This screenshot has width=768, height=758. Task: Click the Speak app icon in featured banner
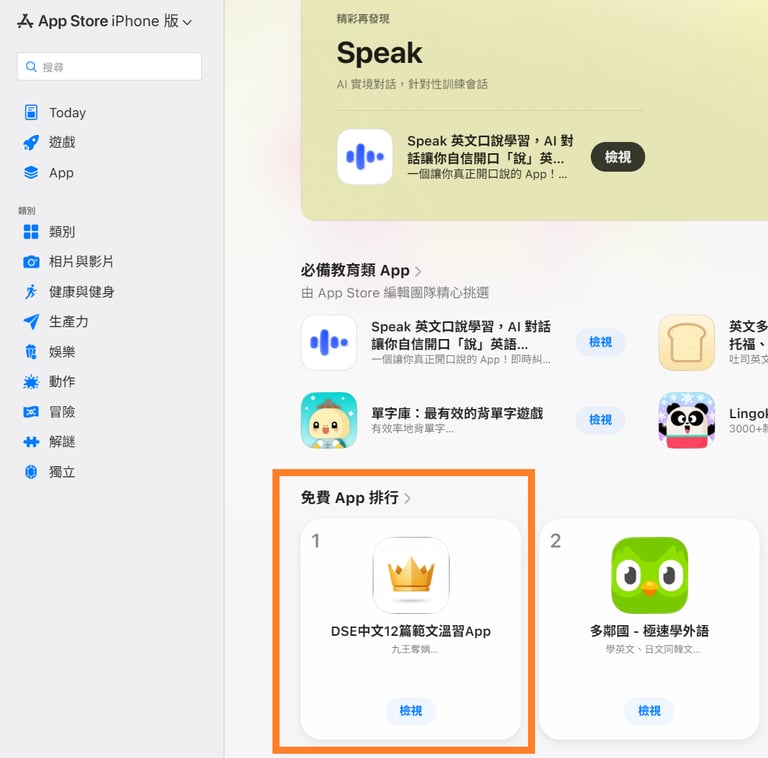[365, 157]
